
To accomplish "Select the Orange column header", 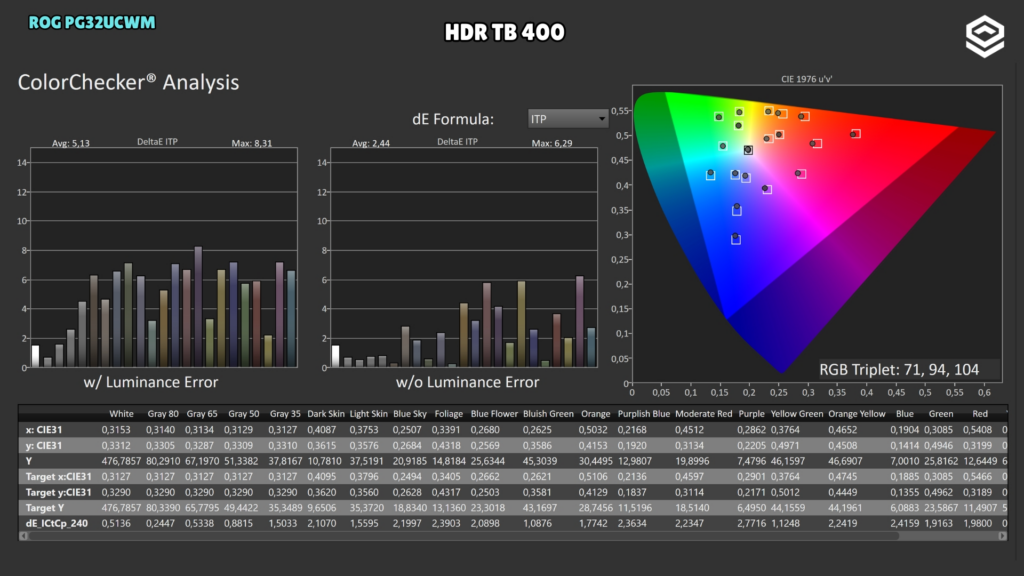I will coord(596,414).
